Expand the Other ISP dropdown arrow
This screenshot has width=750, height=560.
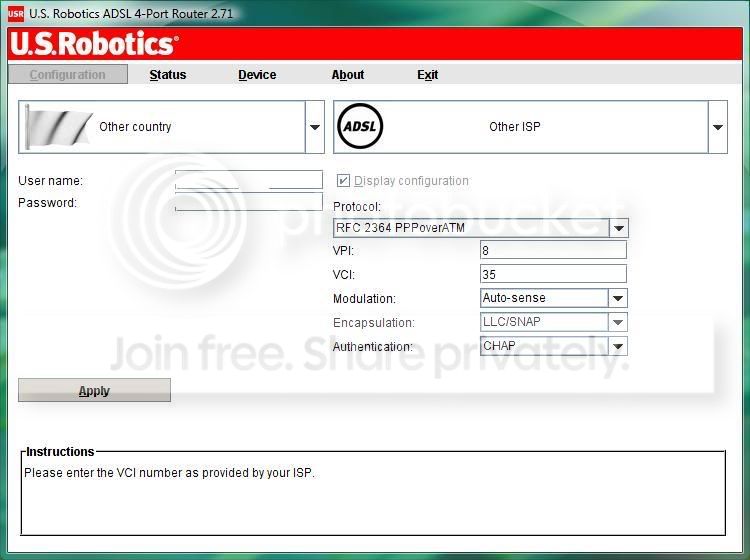[717, 127]
